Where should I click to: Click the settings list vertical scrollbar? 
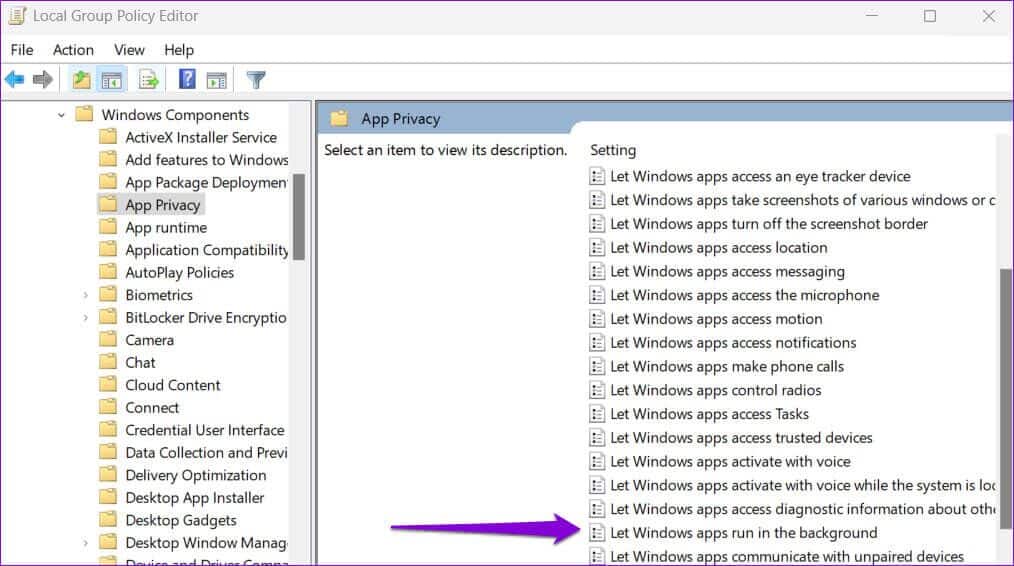1005,390
